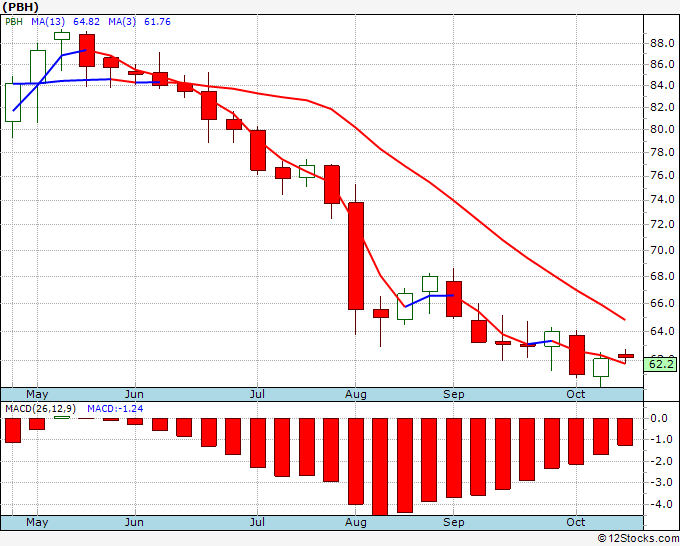This screenshot has width=680, height=546.
Task: Click the 86.0 price axis label
Action: pos(662,64)
